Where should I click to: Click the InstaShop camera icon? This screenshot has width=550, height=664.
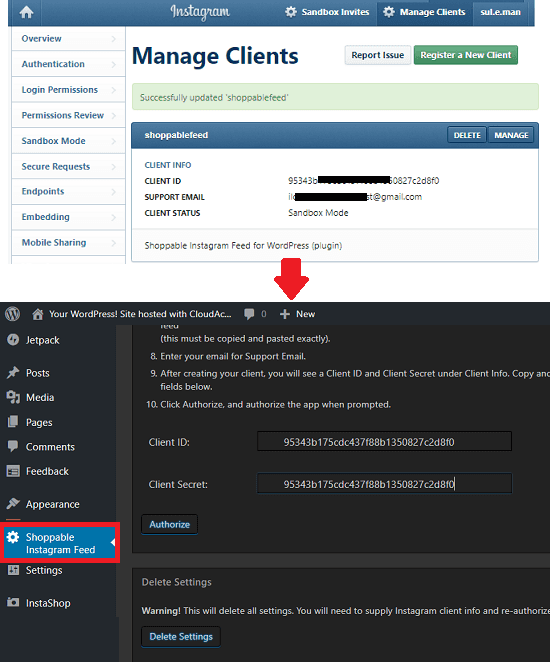[13, 602]
